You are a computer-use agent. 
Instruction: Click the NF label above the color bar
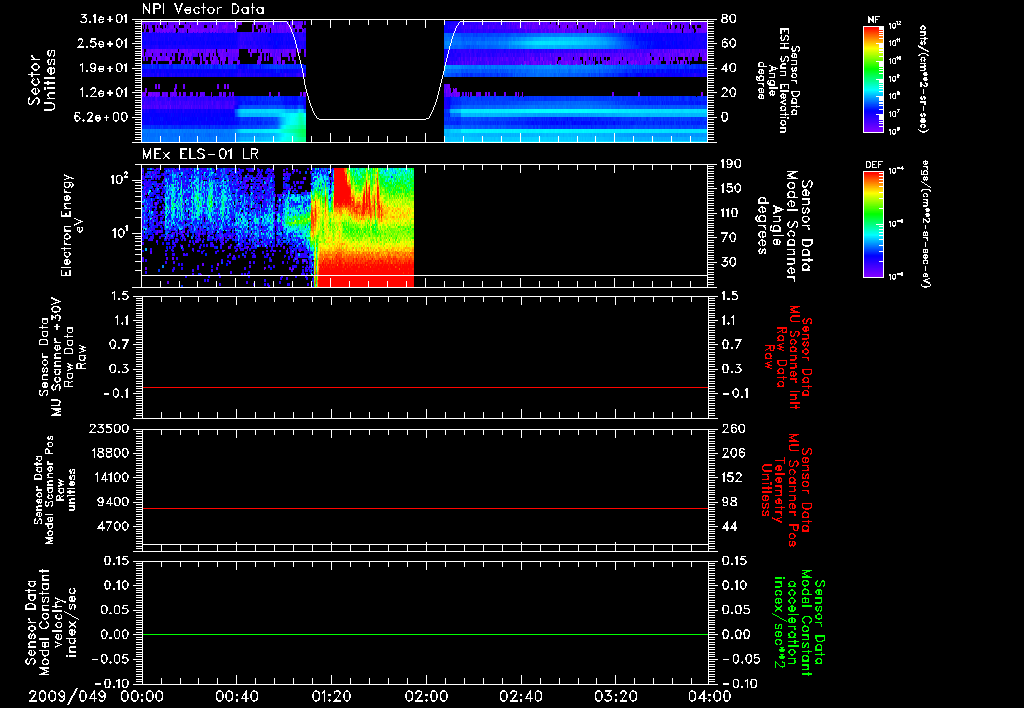click(873, 20)
